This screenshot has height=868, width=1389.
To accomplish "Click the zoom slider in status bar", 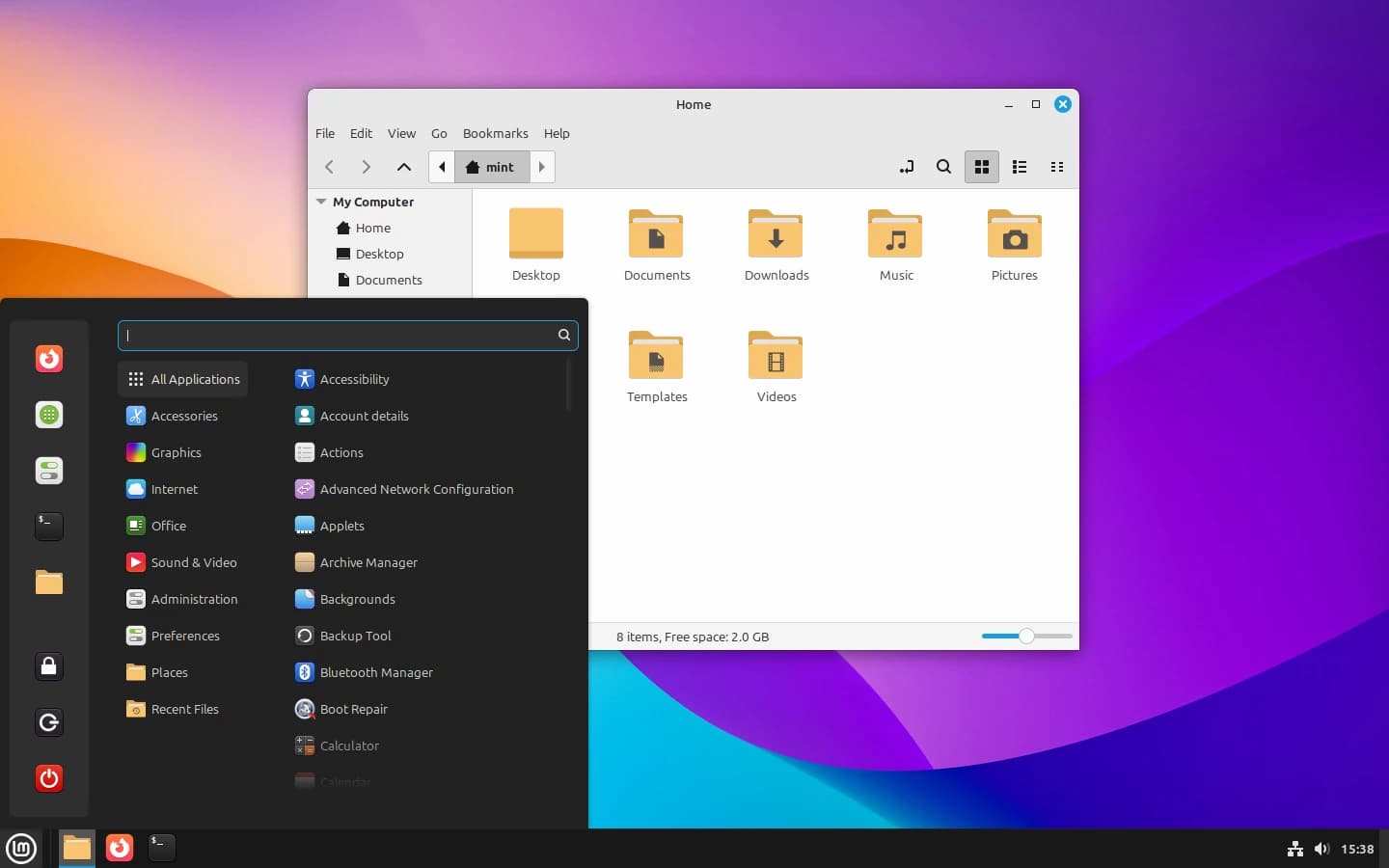I will [1026, 636].
